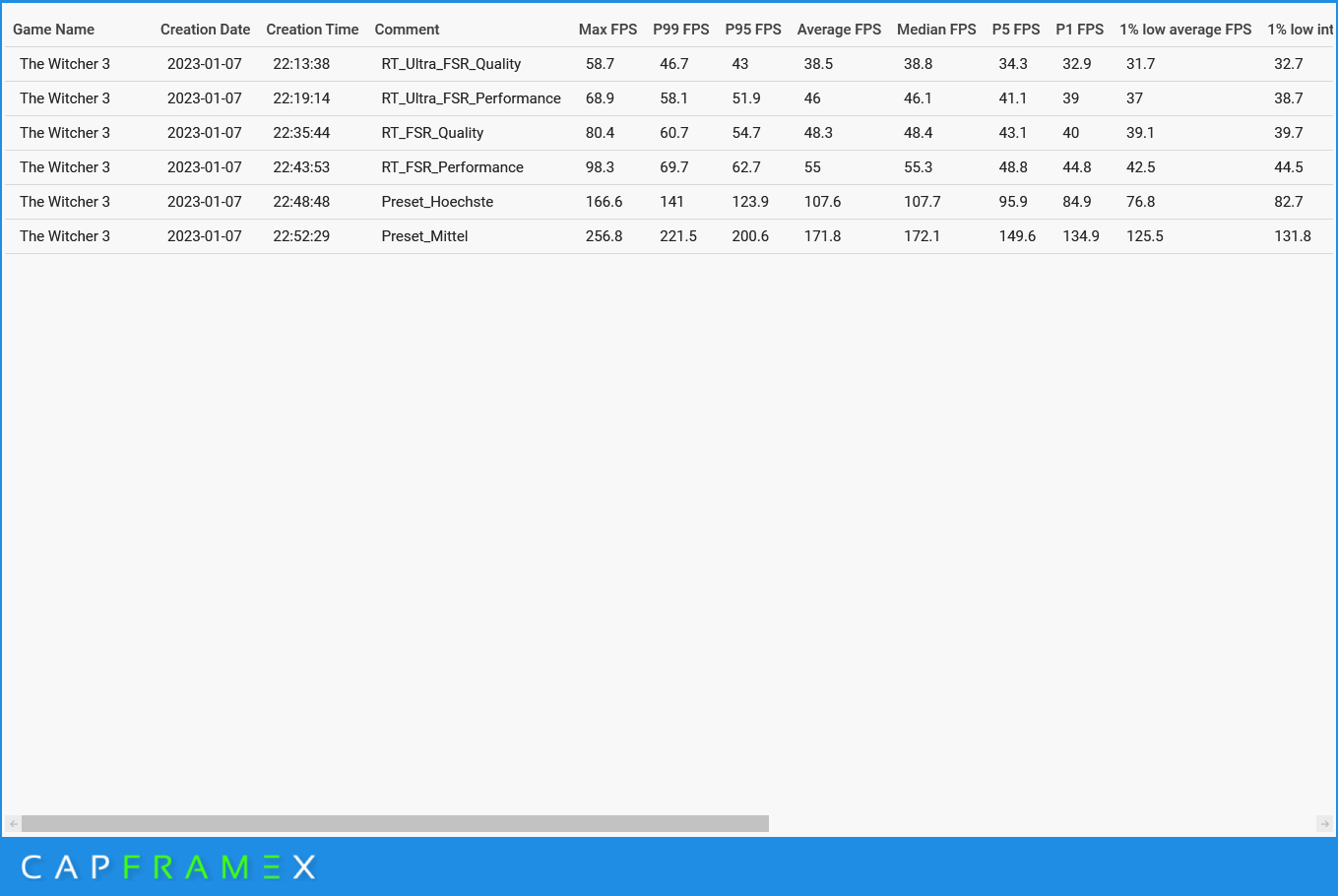Click the Average FPS value 171.8
The image size is (1338, 896).
click(x=822, y=236)
